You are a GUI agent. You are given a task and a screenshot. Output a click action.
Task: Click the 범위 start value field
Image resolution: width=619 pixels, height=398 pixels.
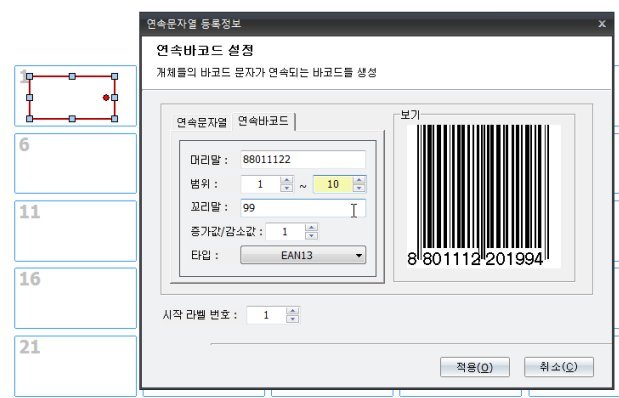[261, 184]
